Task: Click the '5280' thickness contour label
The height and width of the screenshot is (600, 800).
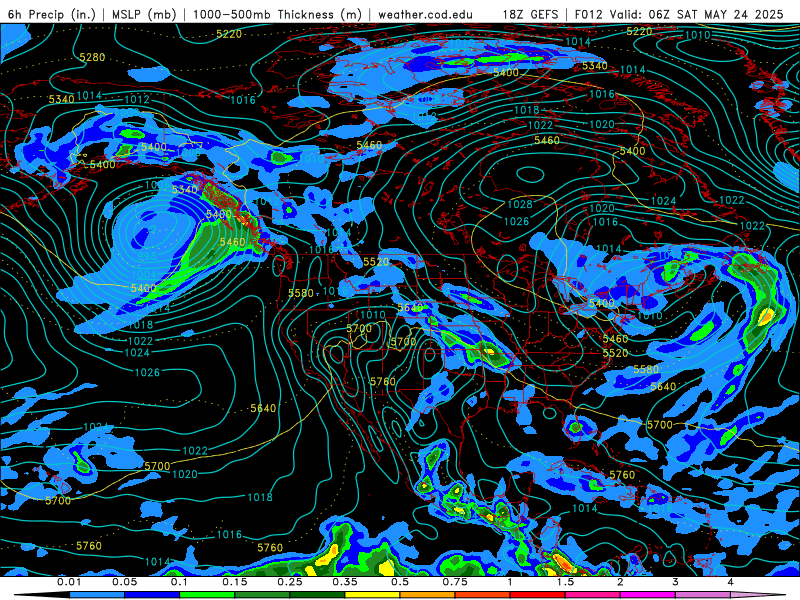Action: 92,58
